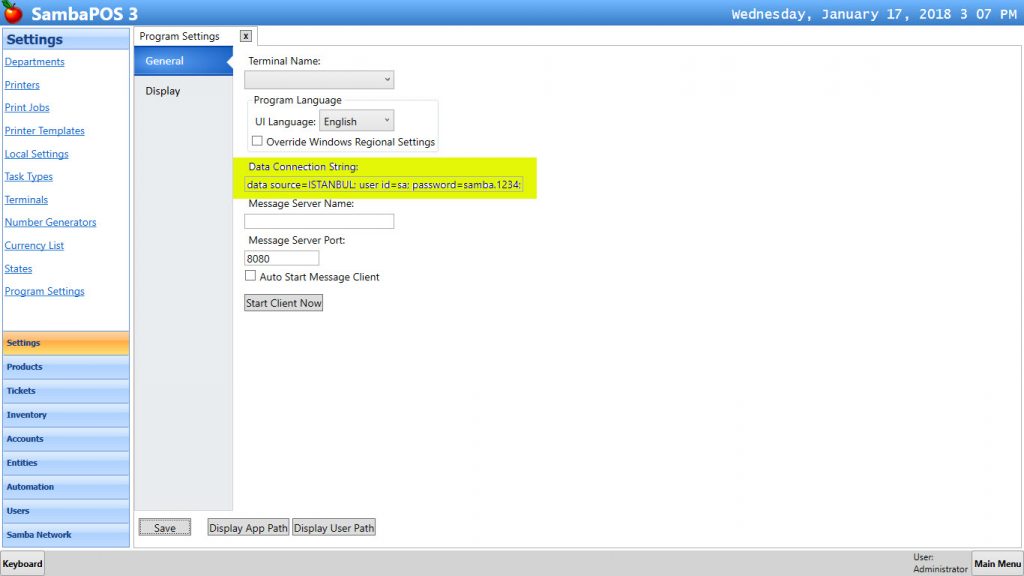Select the Settings navigation section

[x=65, y=343]
